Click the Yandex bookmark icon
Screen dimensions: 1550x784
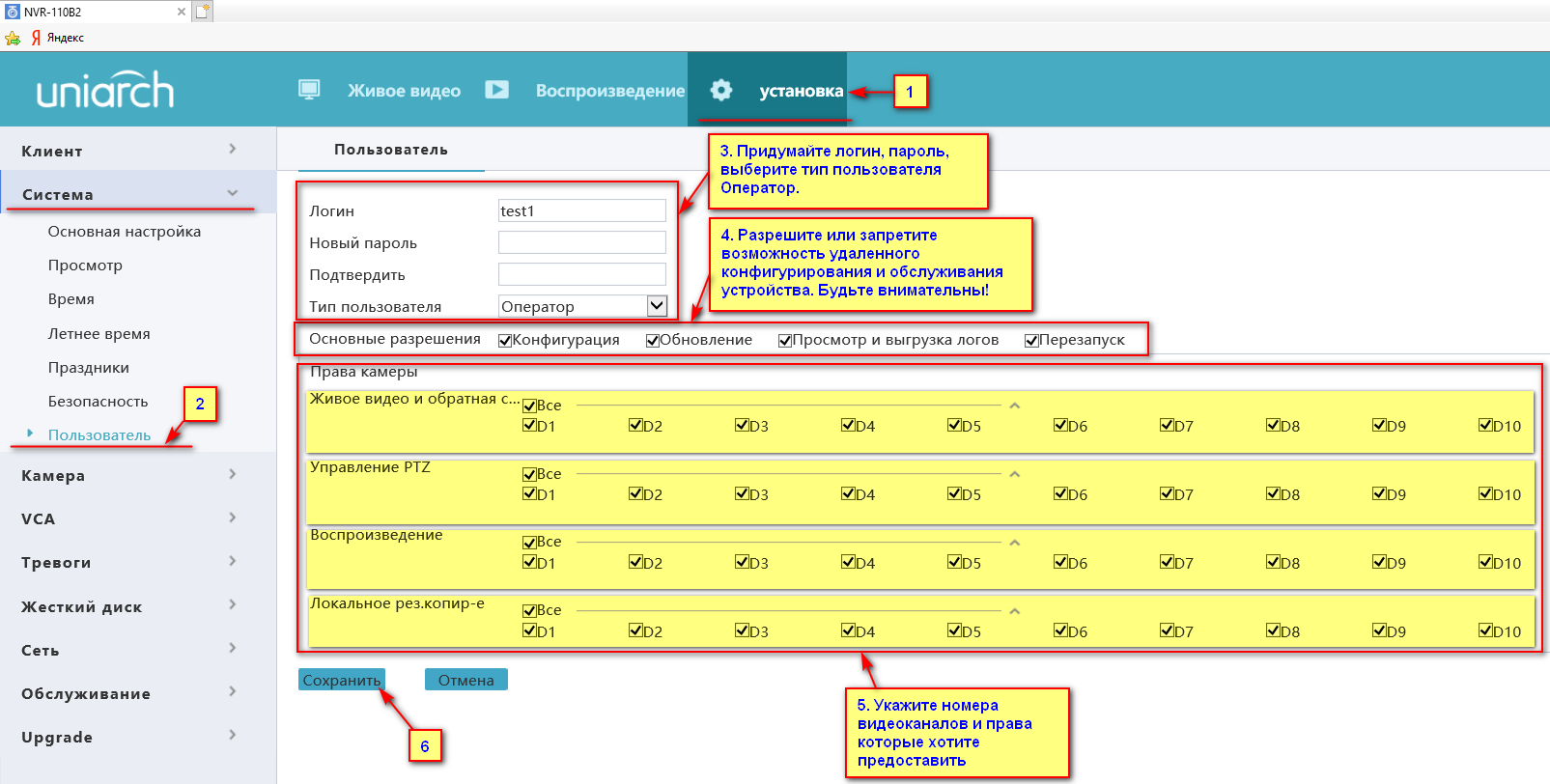click(36, 38)
